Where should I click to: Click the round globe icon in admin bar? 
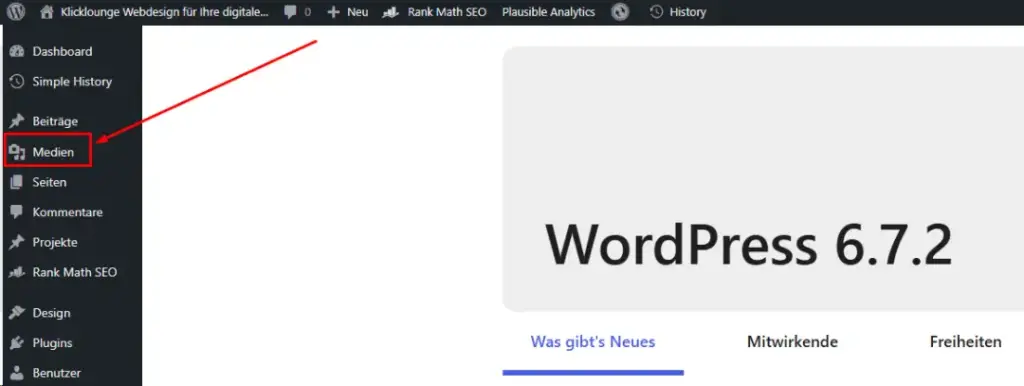[620, 12]
